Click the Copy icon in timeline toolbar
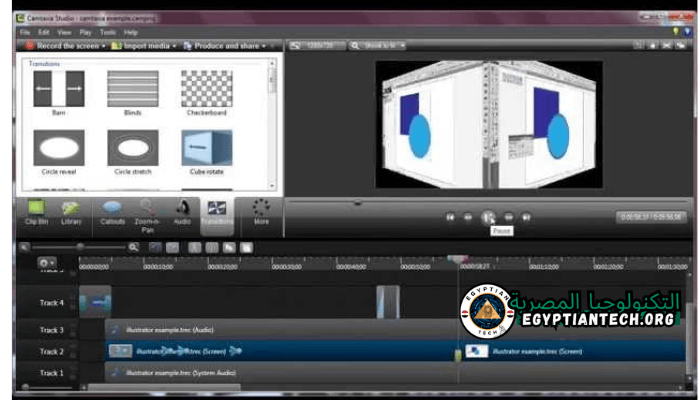The image size is (698, 400). click(229, 247)
